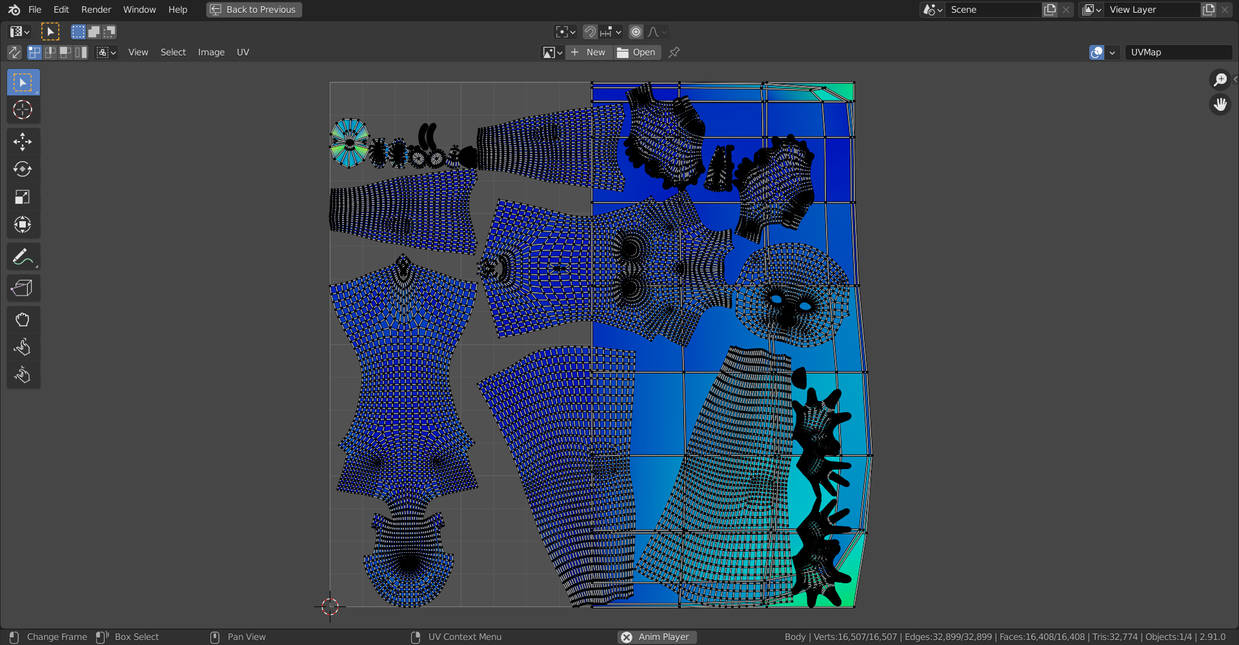The image size is (1239, 645).
Task: Click the Box Select status bar hint
Action: [137, 637]
